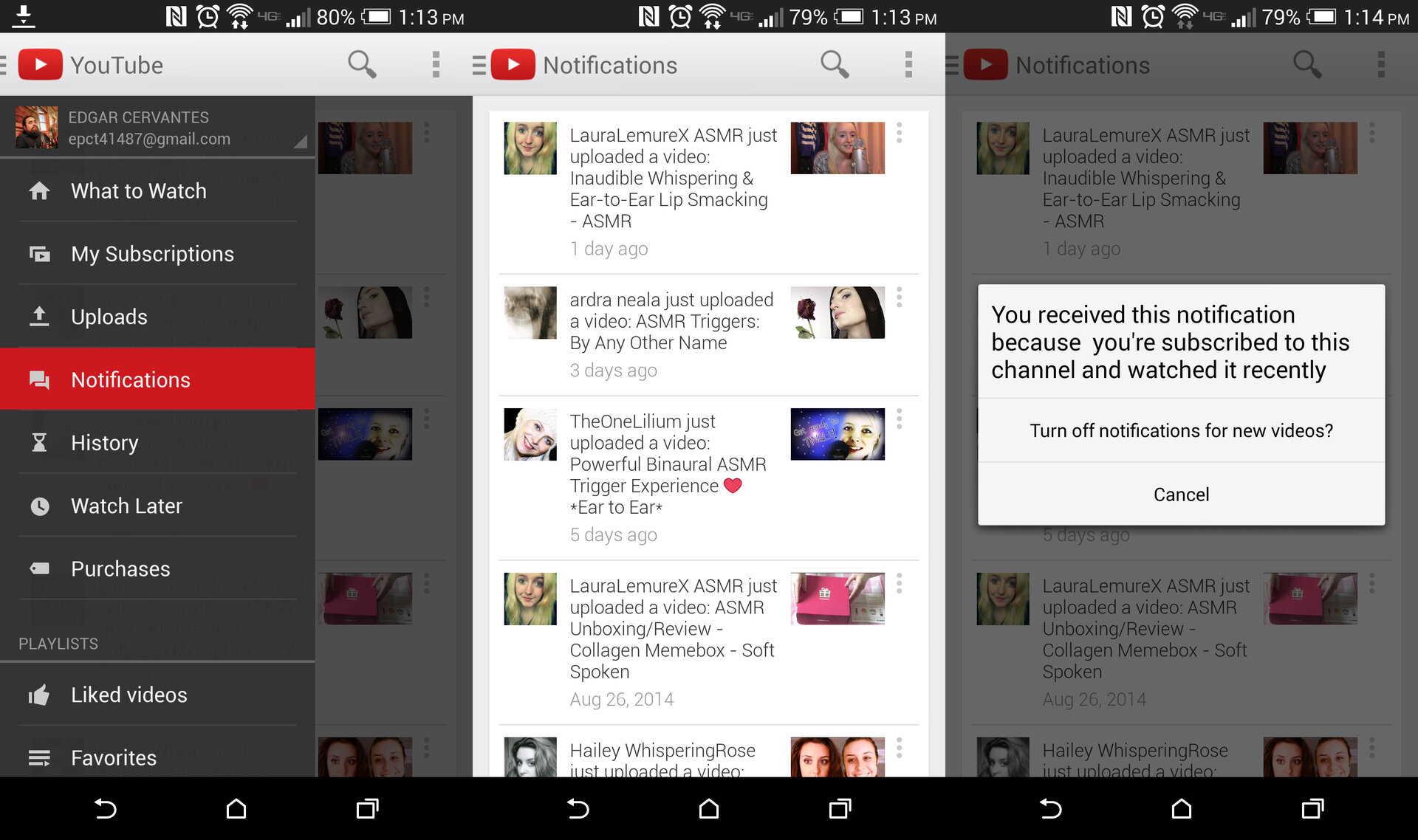1418x840 pixels.
Task: Open options for ardra neala notification
Action: (x=899, y=298)
